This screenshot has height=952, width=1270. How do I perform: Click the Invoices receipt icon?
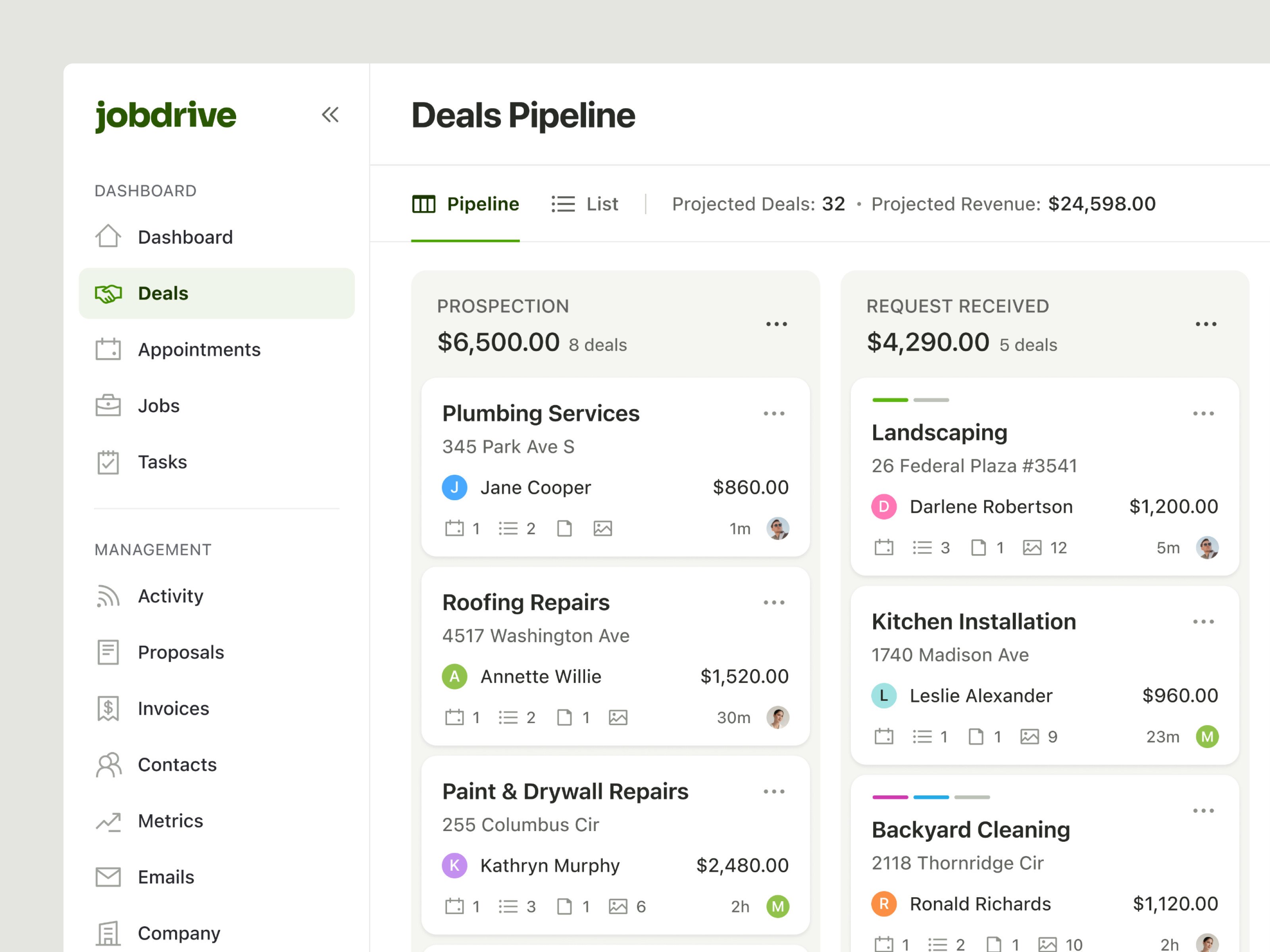(108, 709)
